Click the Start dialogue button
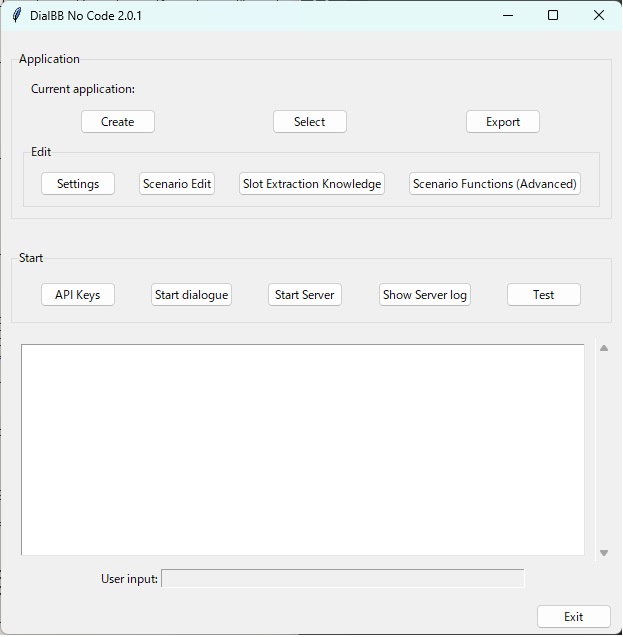The image size is (623, 637). click(x=191, y=295)
